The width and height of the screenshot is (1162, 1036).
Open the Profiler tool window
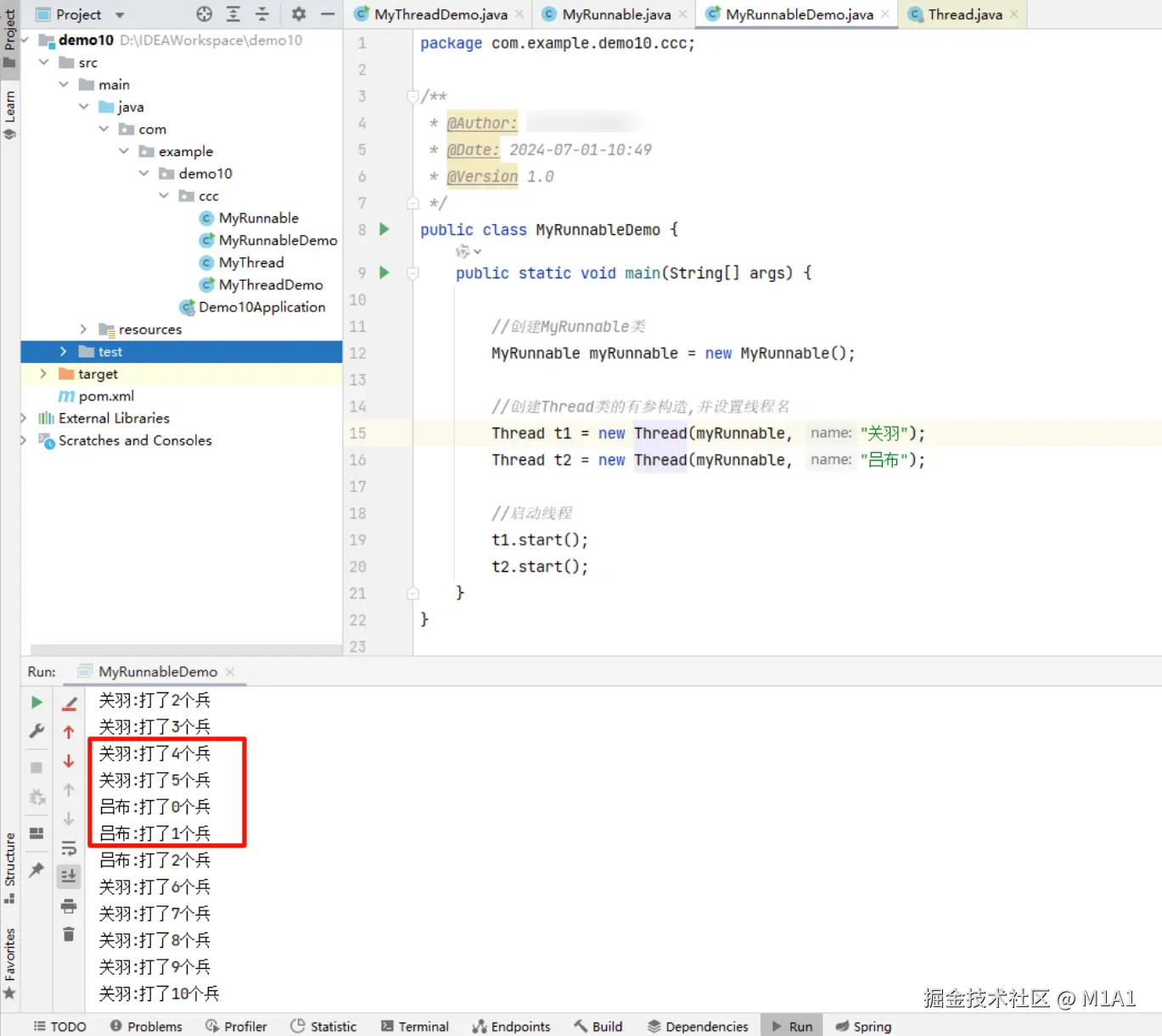[236, 1026]
